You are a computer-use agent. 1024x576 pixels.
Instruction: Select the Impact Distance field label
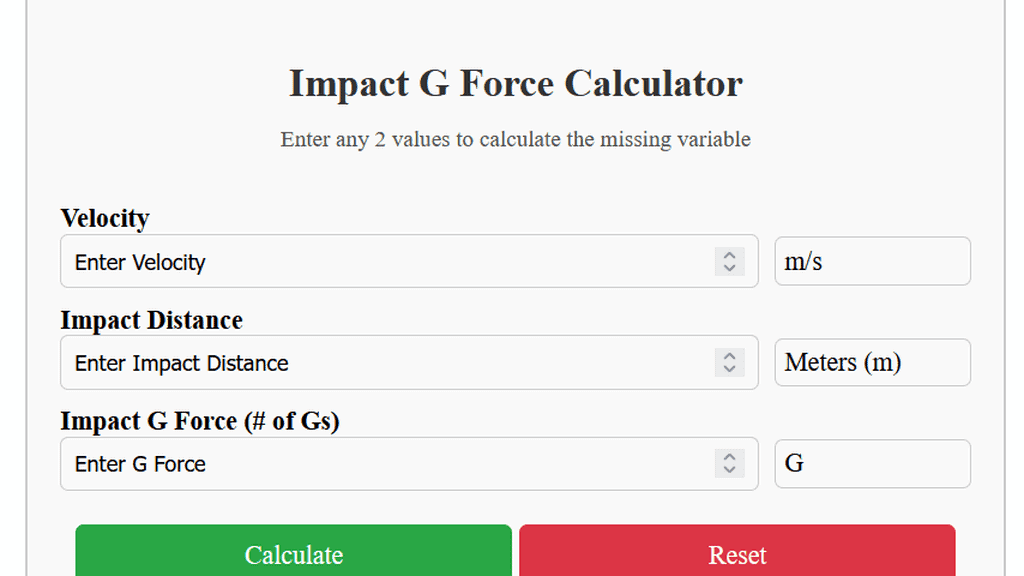tap(151, 320)
